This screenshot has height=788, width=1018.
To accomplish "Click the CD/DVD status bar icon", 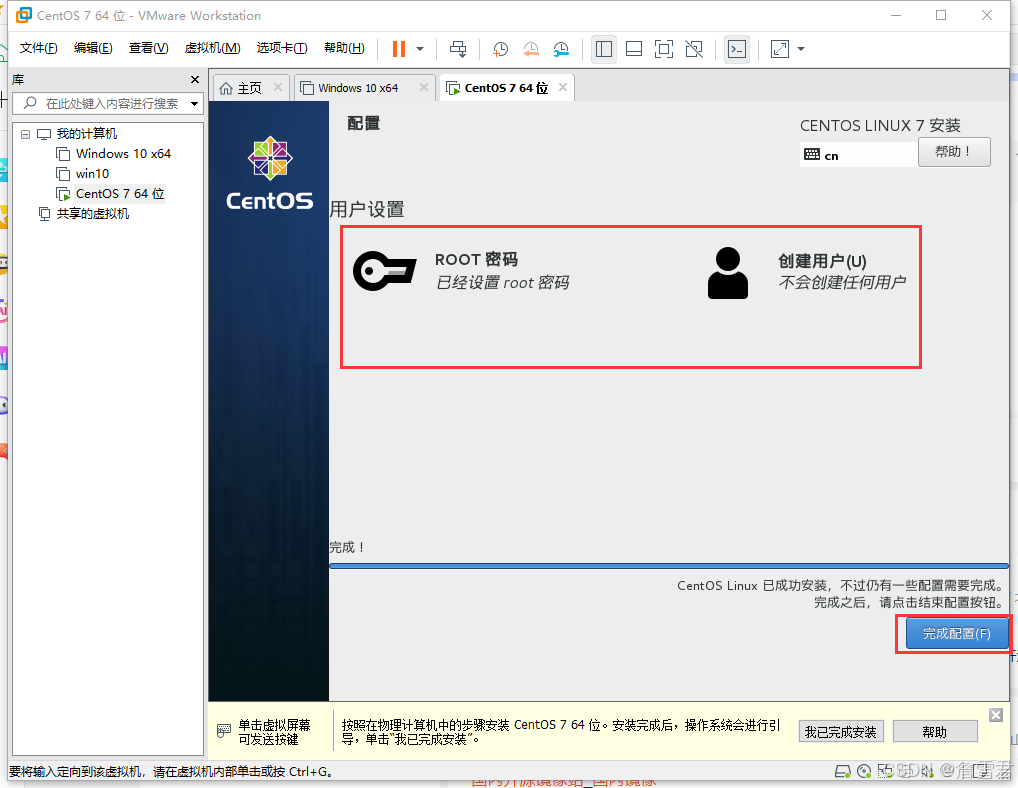I will pyautogui.click(x=864, y=771).
